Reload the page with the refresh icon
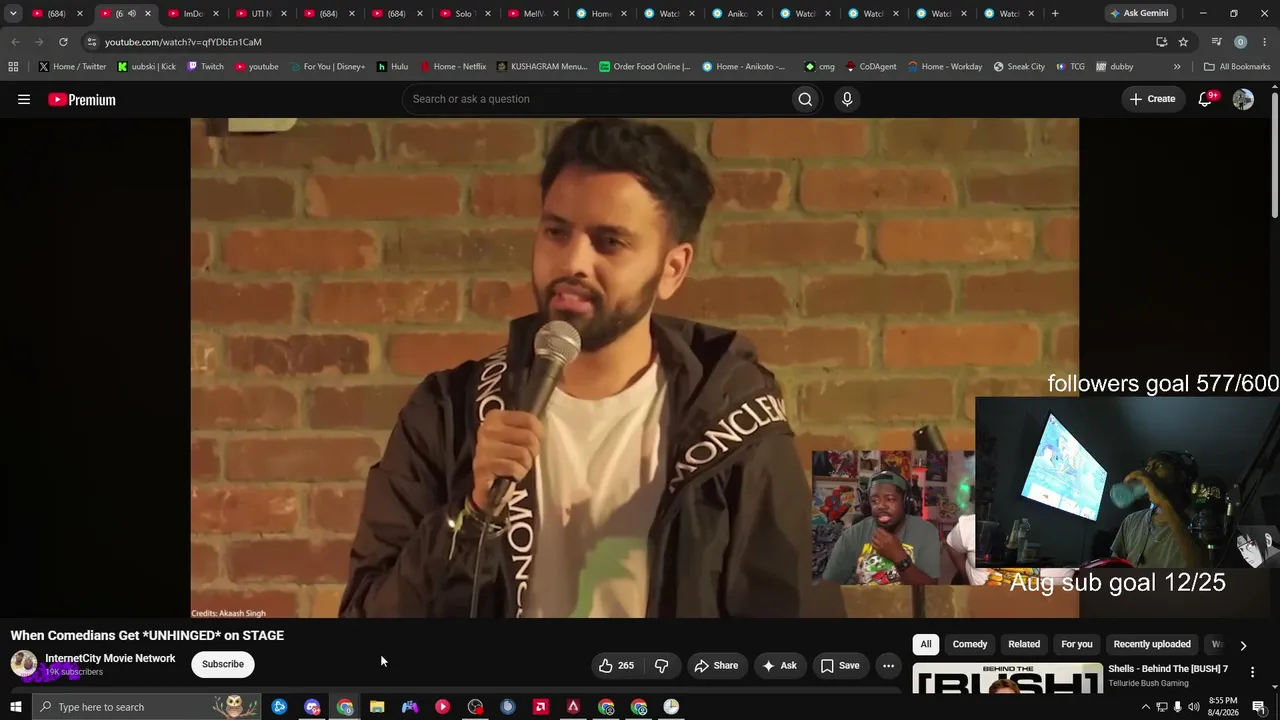 (63, 42)
